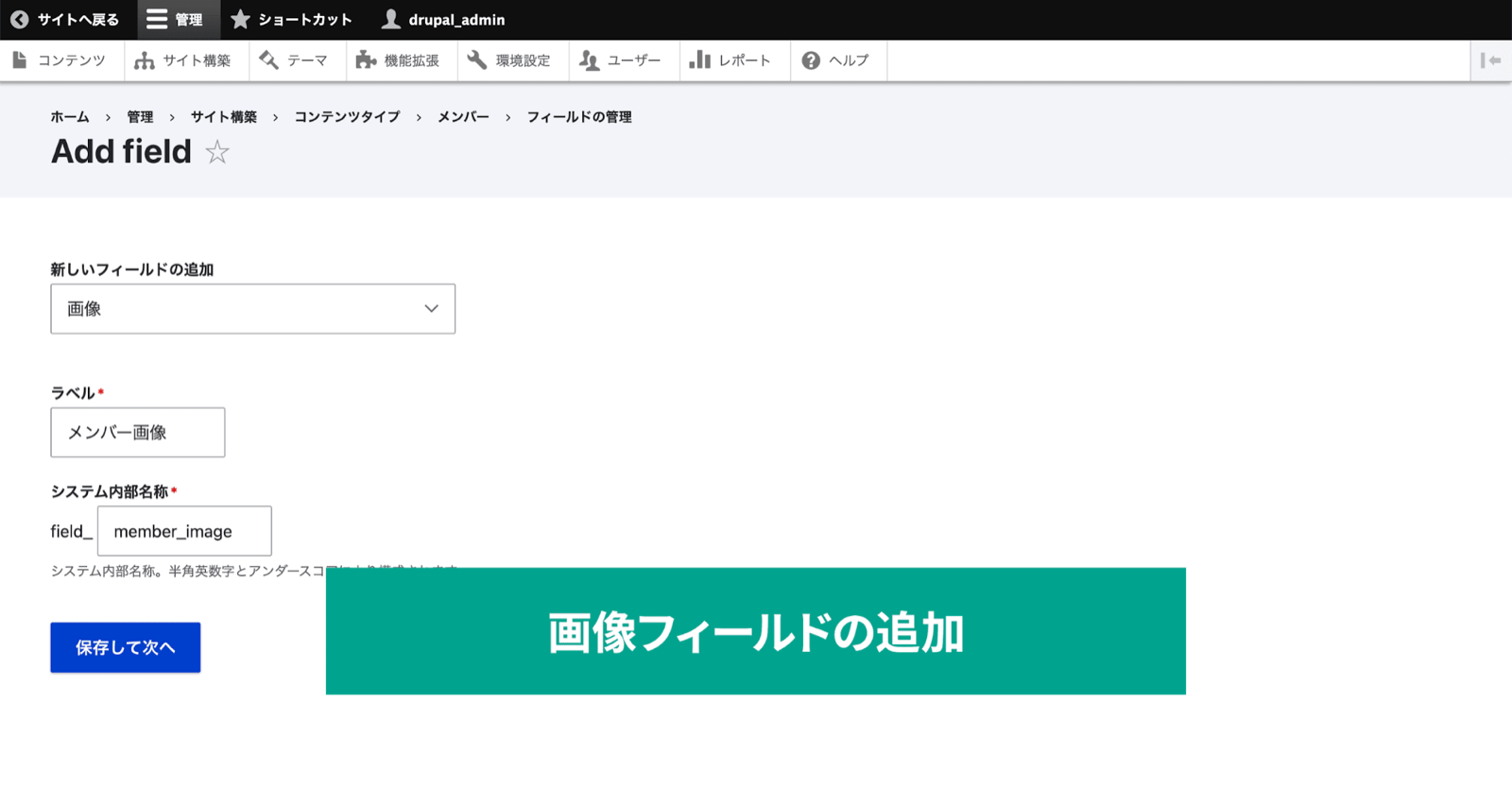Open the ショートカット star icon

[240, 20]
